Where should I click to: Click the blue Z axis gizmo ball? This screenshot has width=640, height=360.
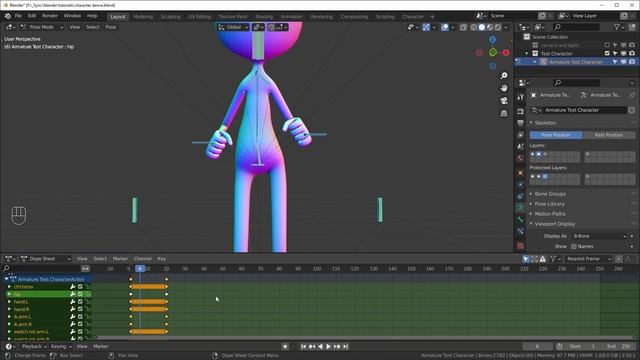click(x=493, y=40)
